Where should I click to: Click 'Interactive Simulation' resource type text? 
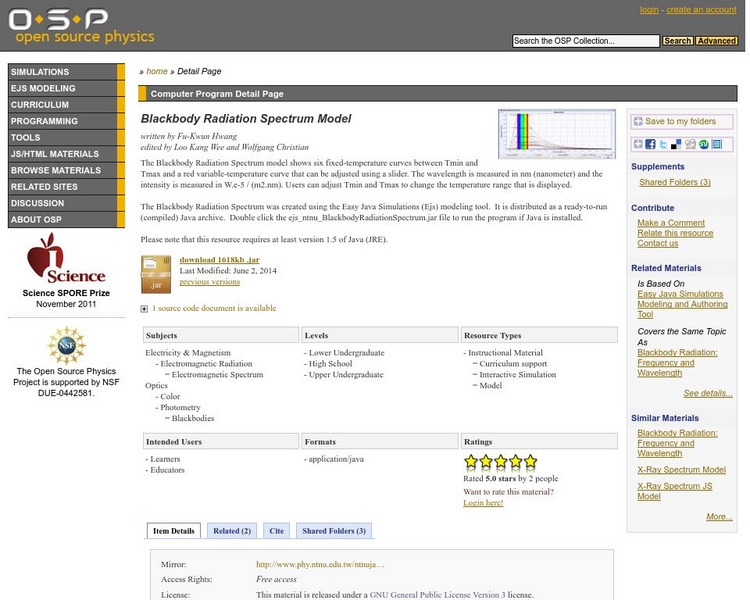(x=518, y=375)
